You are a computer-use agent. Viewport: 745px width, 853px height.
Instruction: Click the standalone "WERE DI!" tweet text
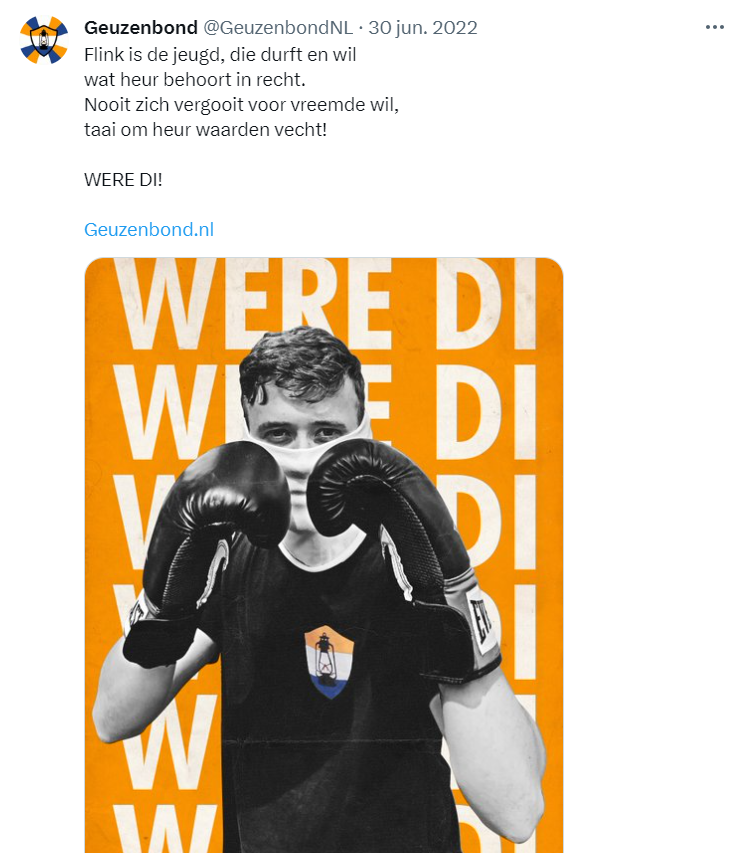click(124, 180)
